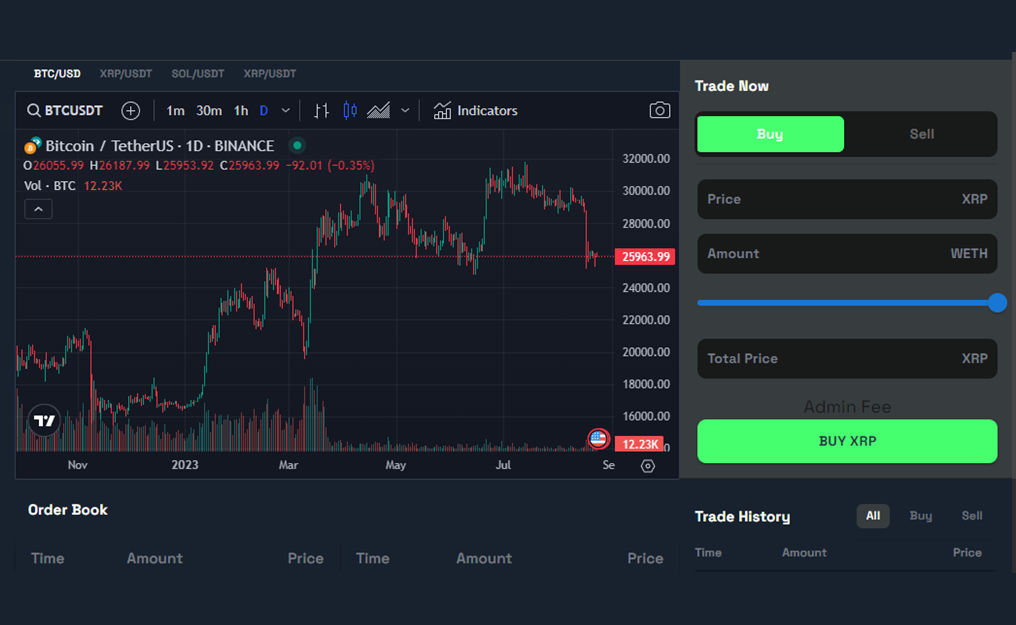
Task: Click the 30000.00 price axis label
Action: [646, 191]
